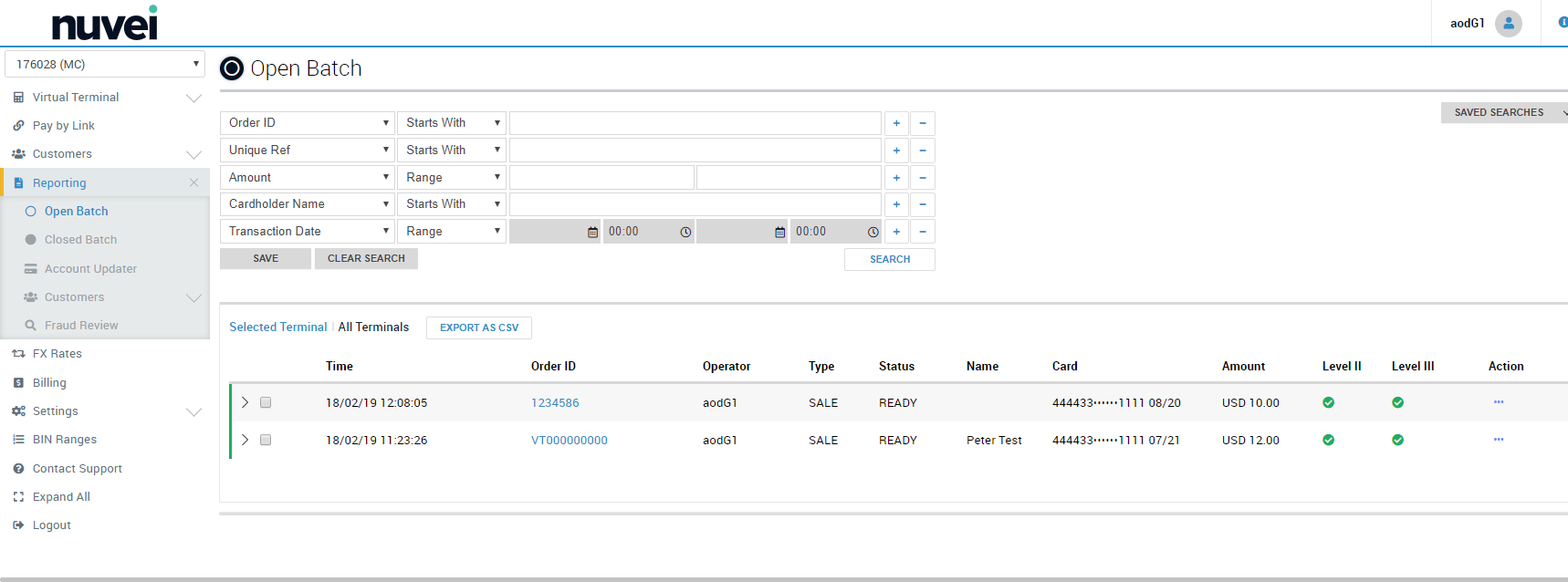Click the Export as CSV button

pos(478,327)
